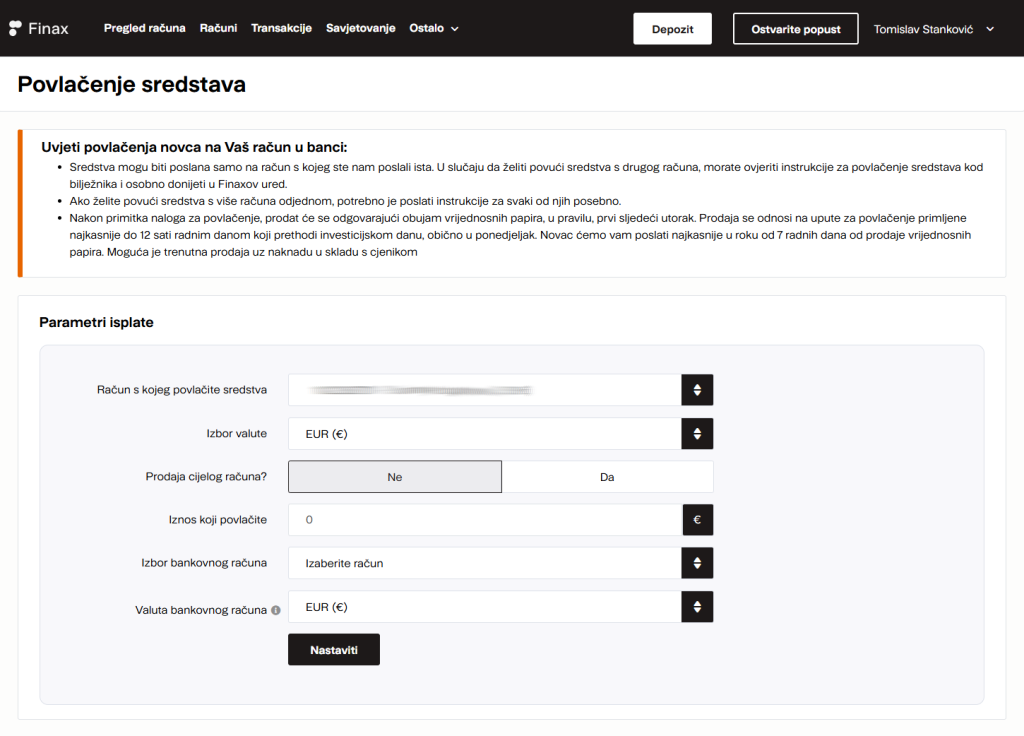The image size is (1024, 736).
Task: Open the 'Izaberite račun' bank account dropdown
Action: tap(484, 563)
